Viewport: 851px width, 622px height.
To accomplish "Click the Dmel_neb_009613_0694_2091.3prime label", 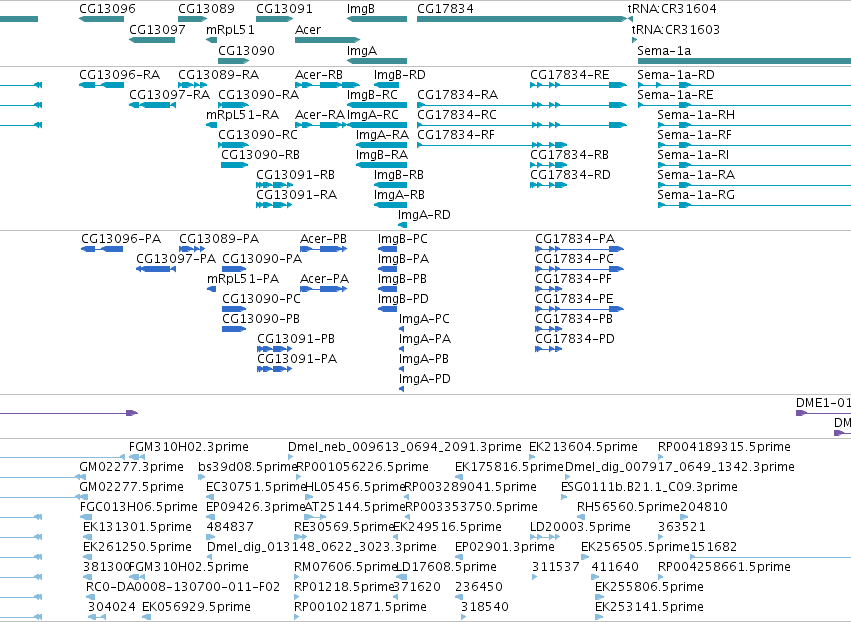I will 404,447.
